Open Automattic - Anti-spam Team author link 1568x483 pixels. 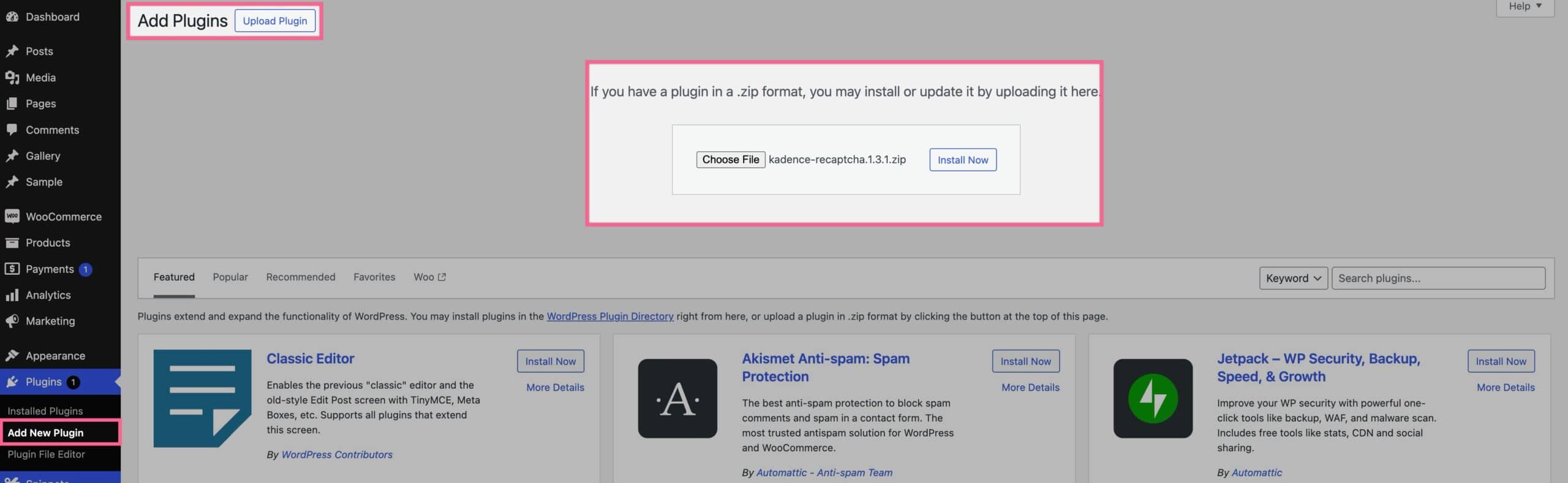824,473
